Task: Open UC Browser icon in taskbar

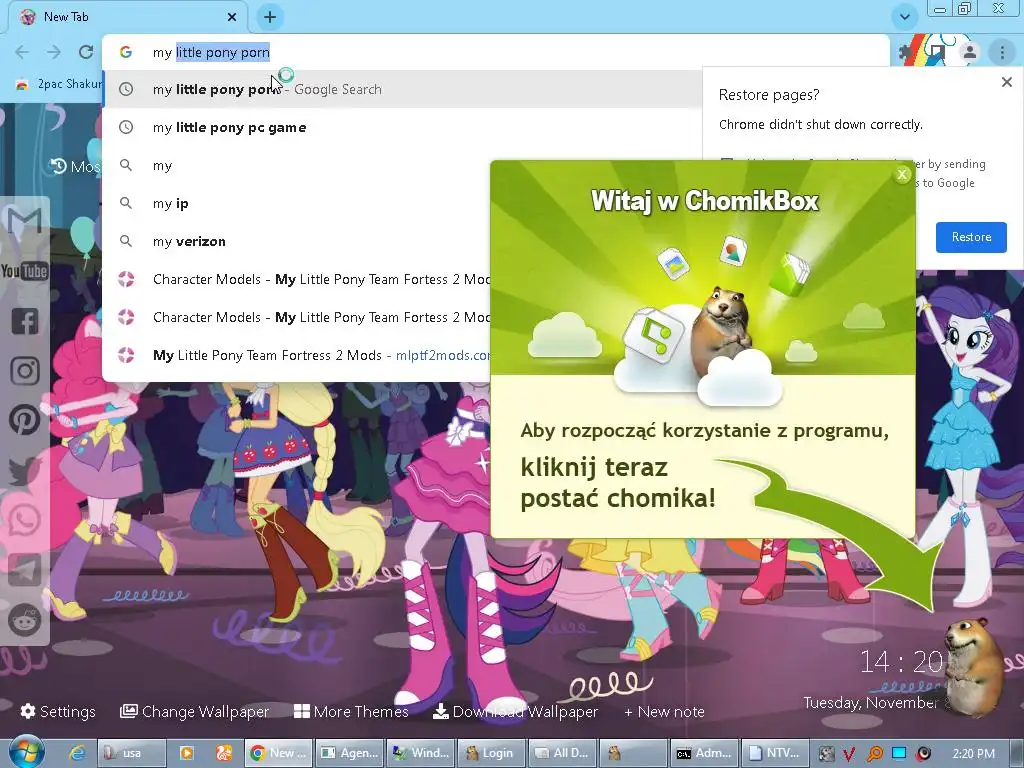Action: 223,753
